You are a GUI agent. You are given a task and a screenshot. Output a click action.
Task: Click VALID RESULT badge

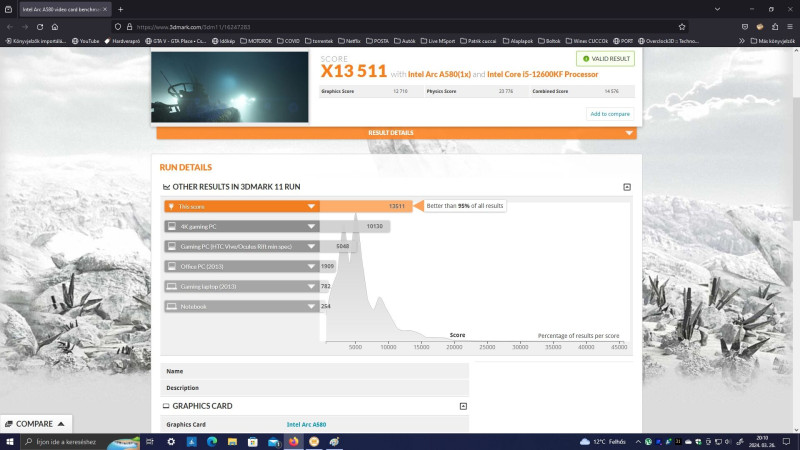[x=606, y=59]
